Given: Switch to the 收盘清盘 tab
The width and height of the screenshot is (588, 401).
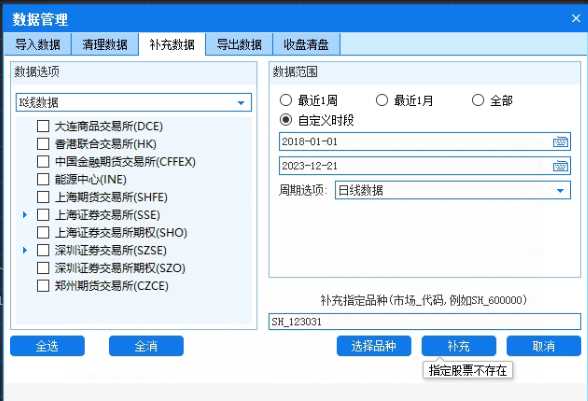Looking at the screenshot, I should (306, 45).
